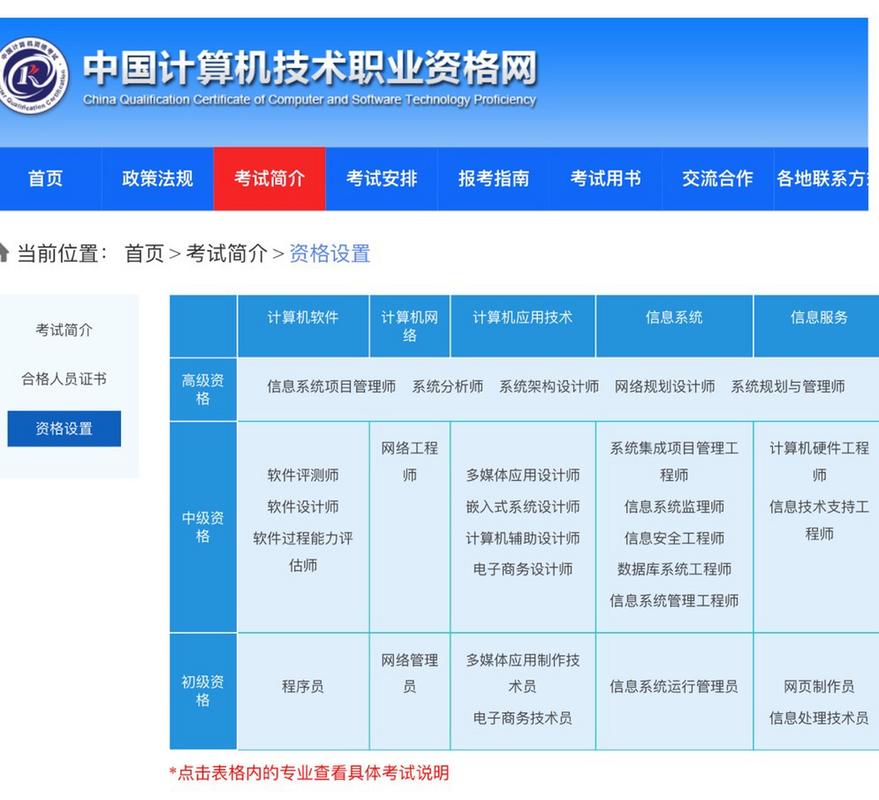Open 网络管理员 exam details
879x800 pixels.
pos(410,673)
